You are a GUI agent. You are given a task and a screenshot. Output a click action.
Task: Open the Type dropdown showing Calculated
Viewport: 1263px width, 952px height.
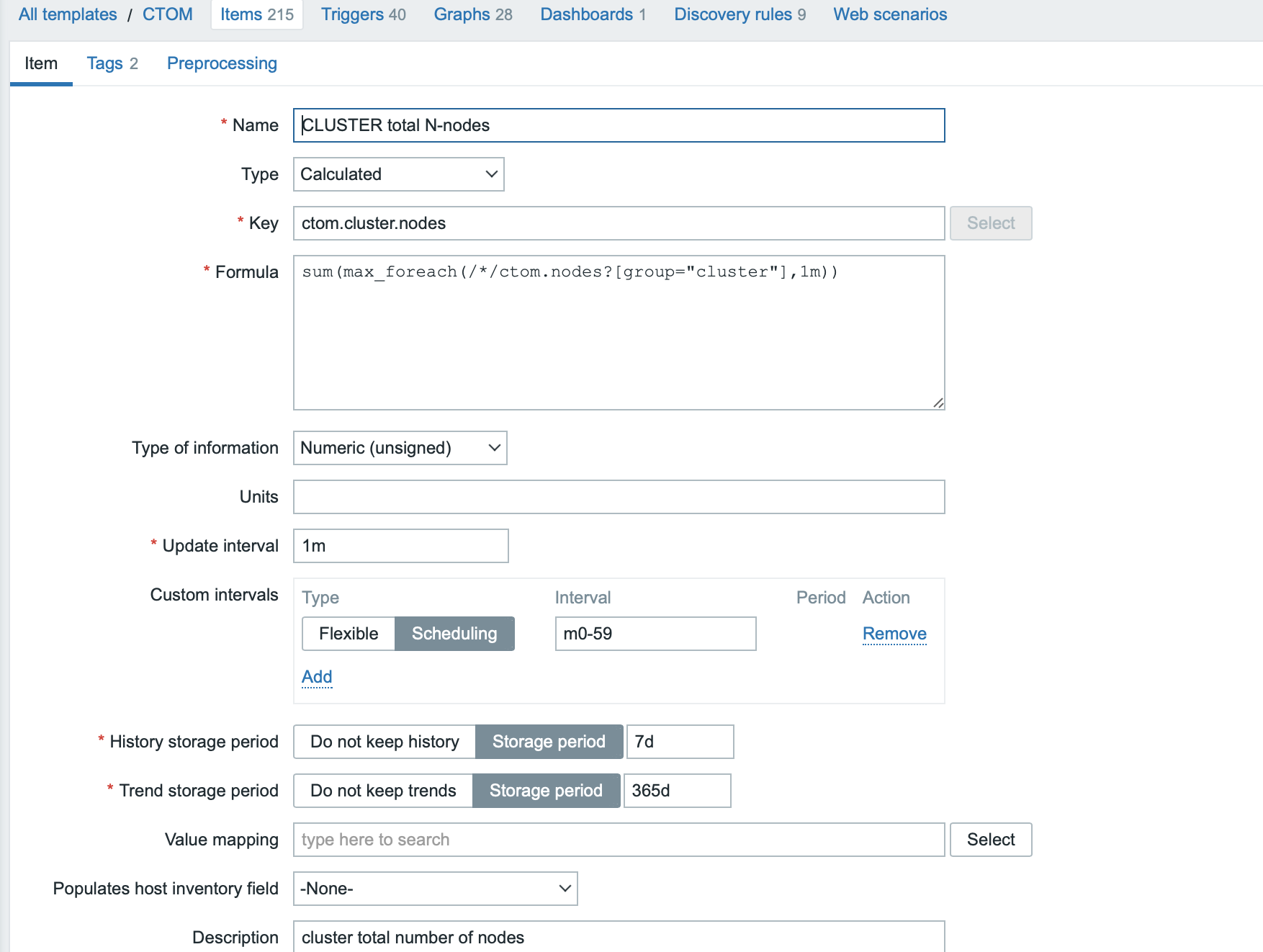point(398,174)
